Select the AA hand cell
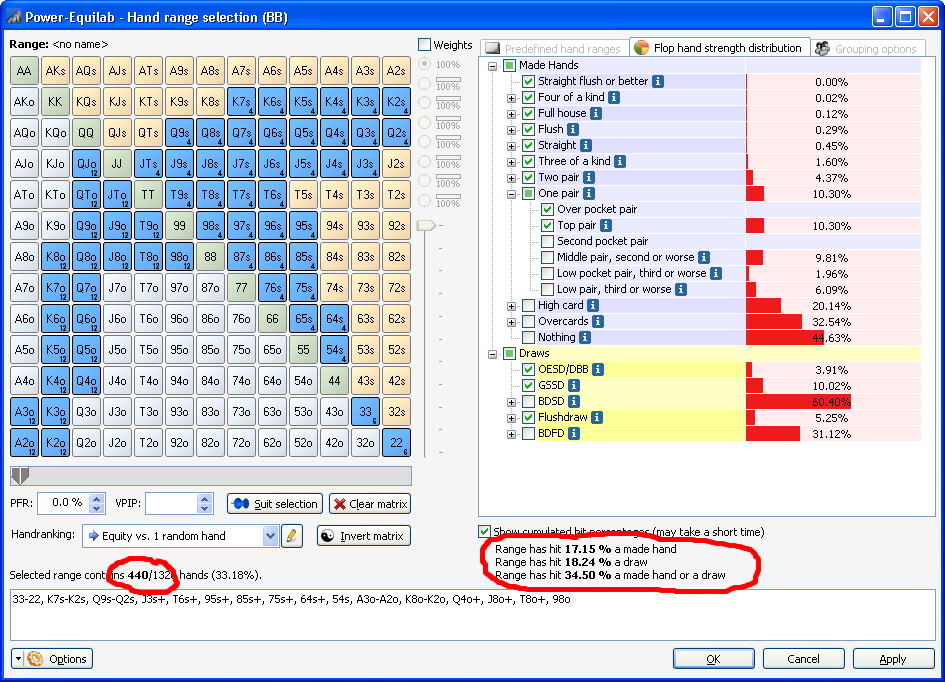The width and height of the screenshot is (945, 682). point(24,70)
